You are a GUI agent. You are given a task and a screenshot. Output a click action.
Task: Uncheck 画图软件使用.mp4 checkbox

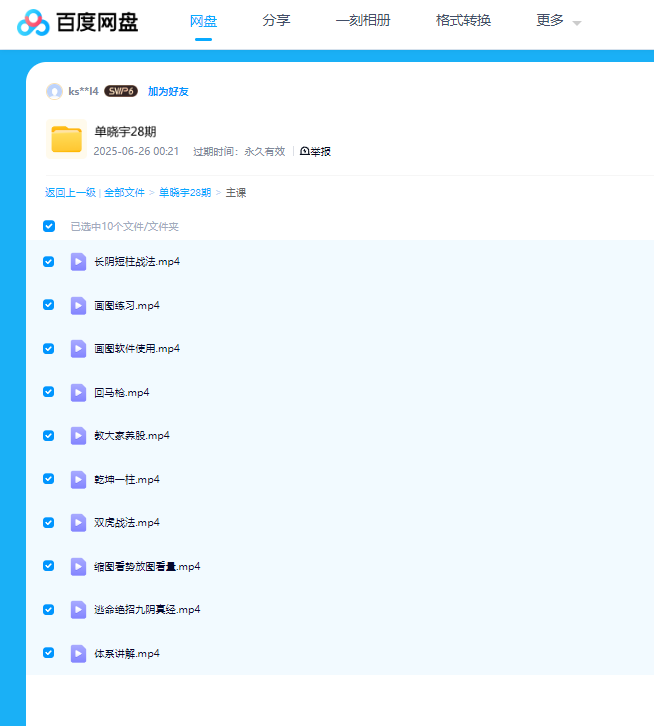coord(49,349)
